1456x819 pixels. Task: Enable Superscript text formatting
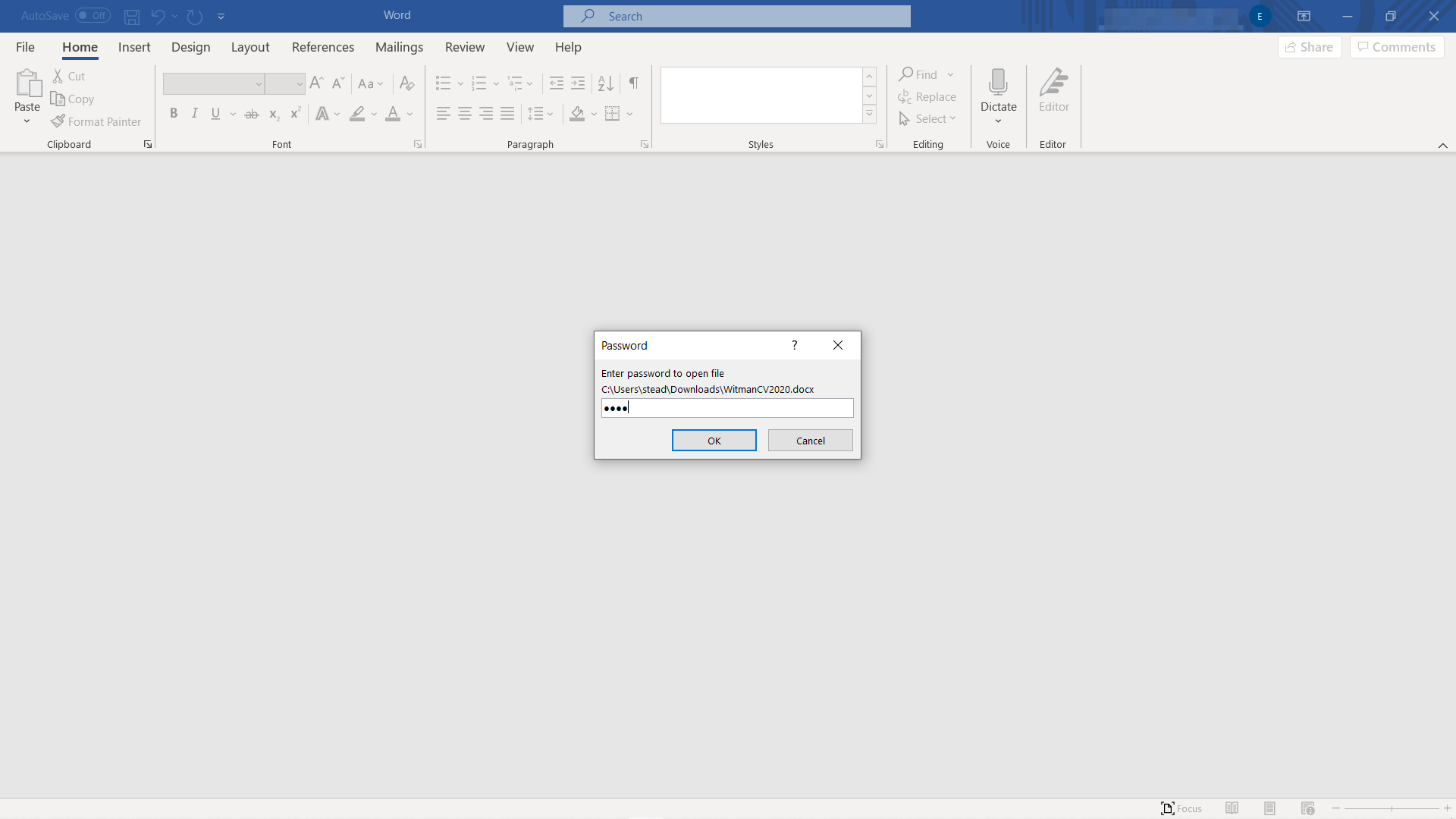294,113
